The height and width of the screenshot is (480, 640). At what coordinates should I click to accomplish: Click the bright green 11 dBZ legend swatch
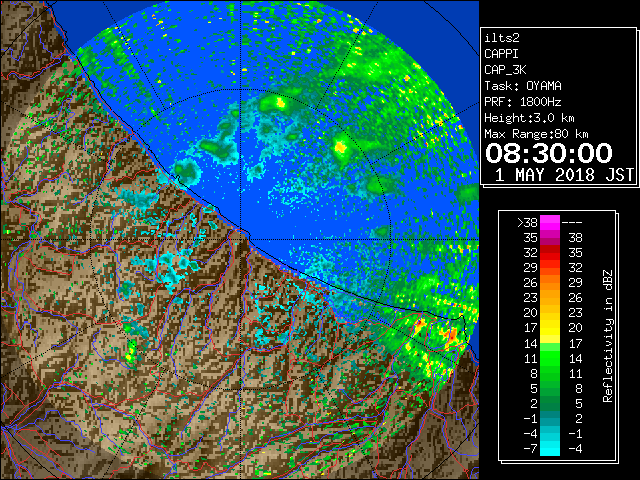(x=550, y=358)
